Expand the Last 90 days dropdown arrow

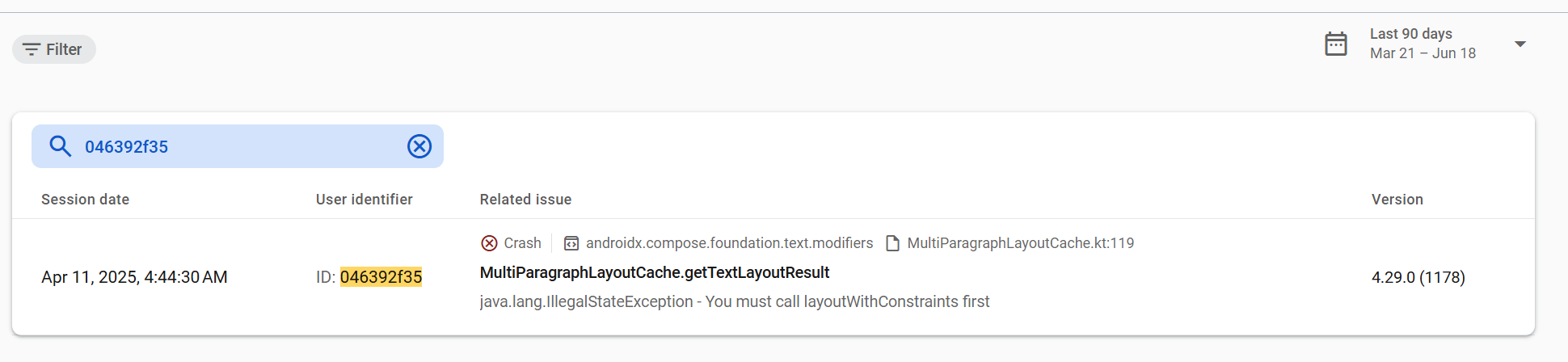[1520, 44]
